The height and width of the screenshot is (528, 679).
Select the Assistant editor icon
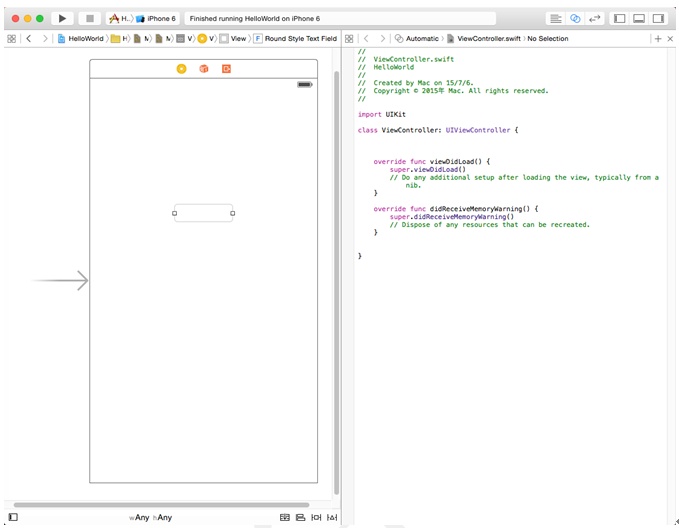click(575, 19)
